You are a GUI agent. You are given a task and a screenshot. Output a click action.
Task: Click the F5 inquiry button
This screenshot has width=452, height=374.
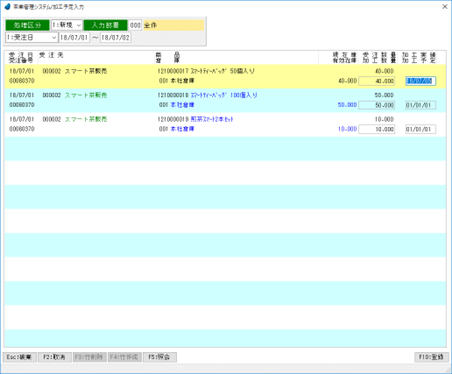point(160,357)
